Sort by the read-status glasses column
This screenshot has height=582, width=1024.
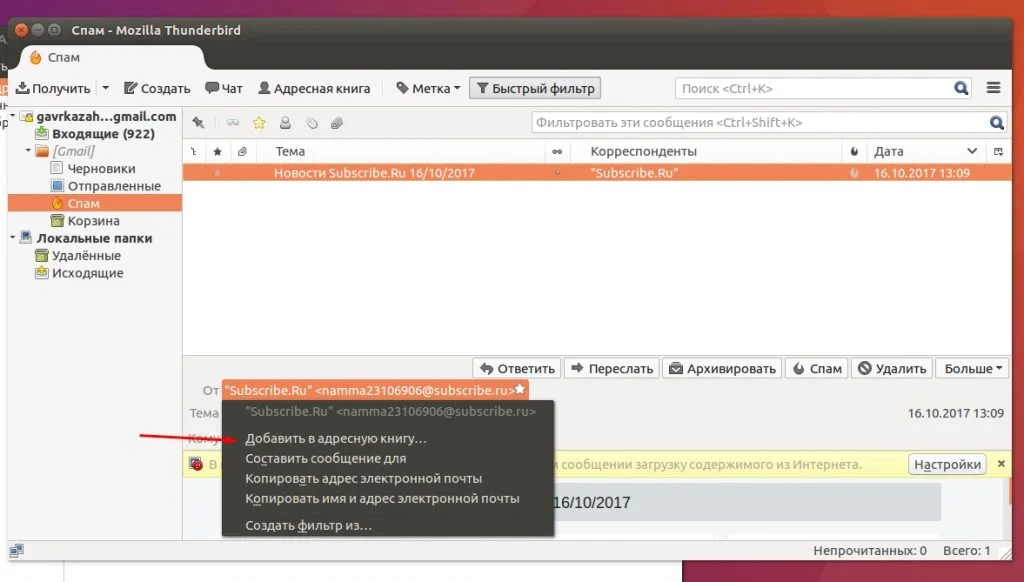pos(557,152)
